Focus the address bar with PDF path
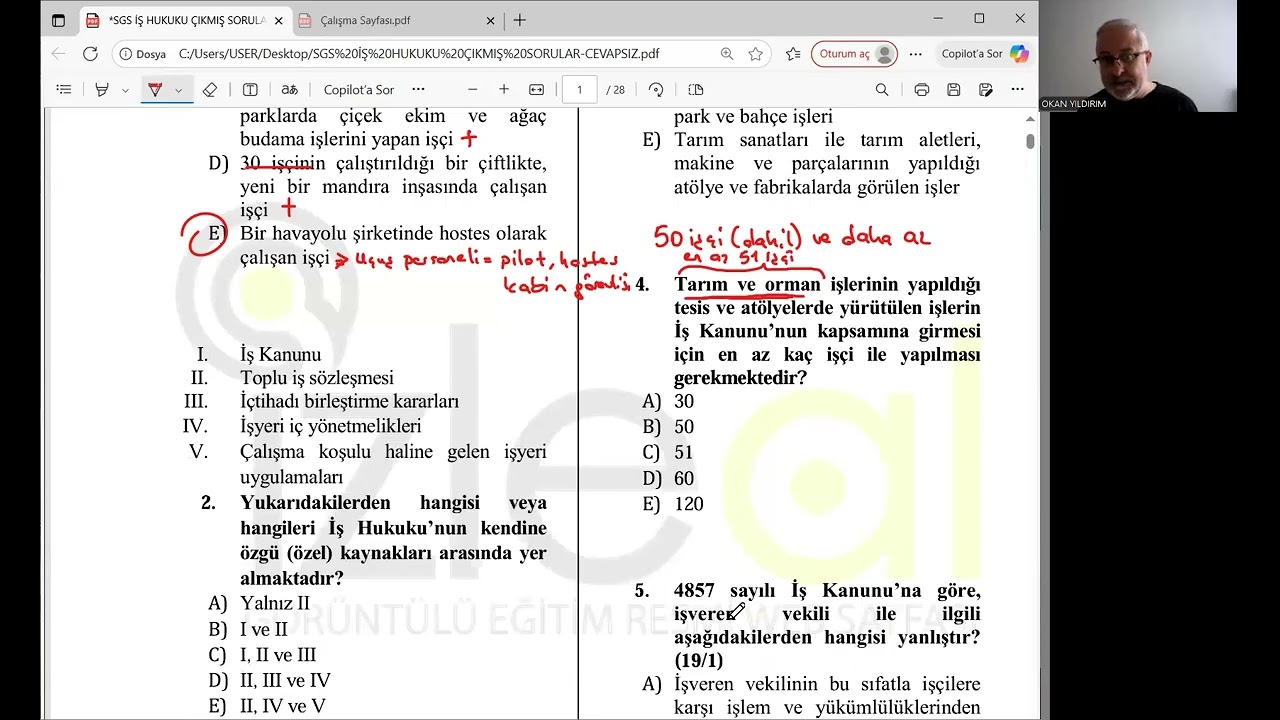 tap(418, 54)
